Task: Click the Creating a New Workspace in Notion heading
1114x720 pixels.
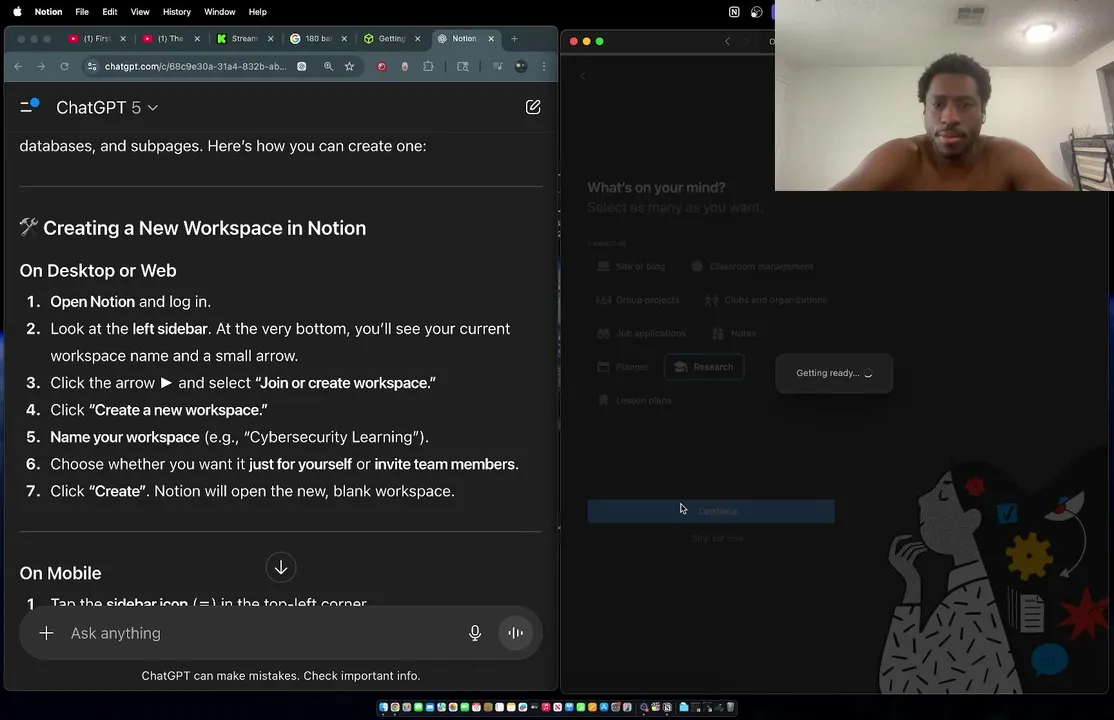Action: pyautogui.click(x=205, y=228)
